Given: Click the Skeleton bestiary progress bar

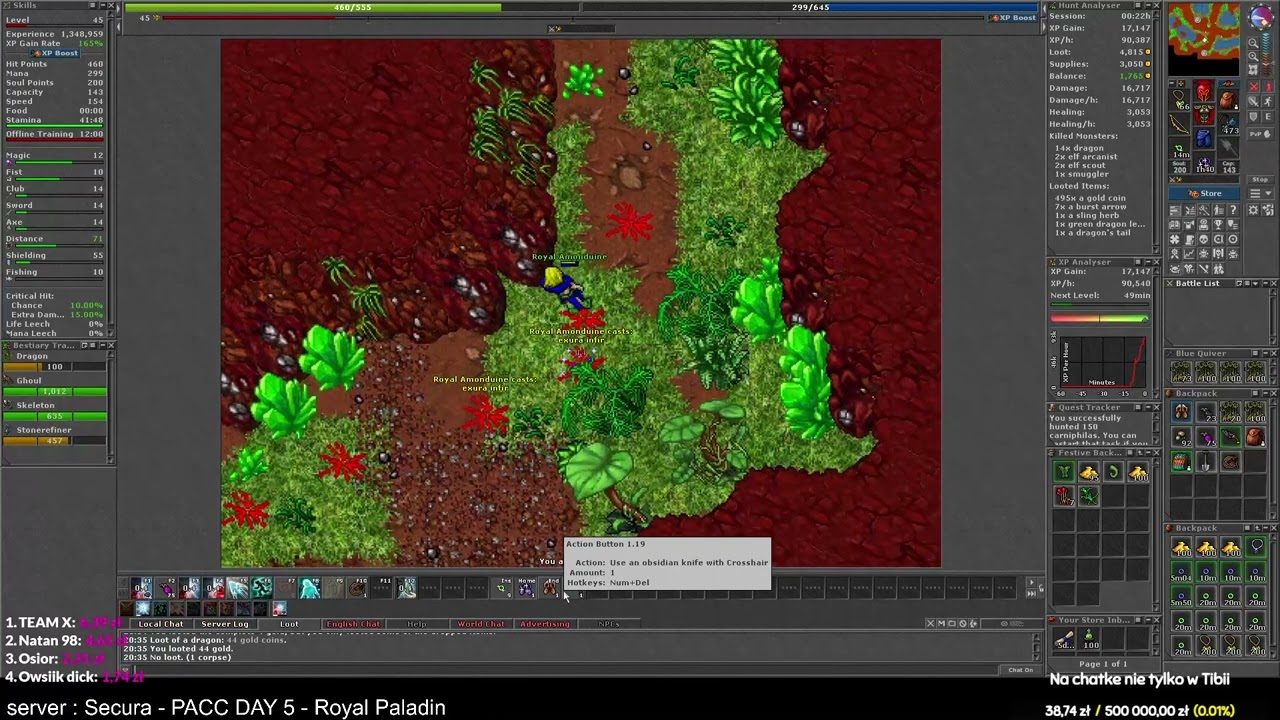Looking at the screenshot, I should [x=55, y=416].
